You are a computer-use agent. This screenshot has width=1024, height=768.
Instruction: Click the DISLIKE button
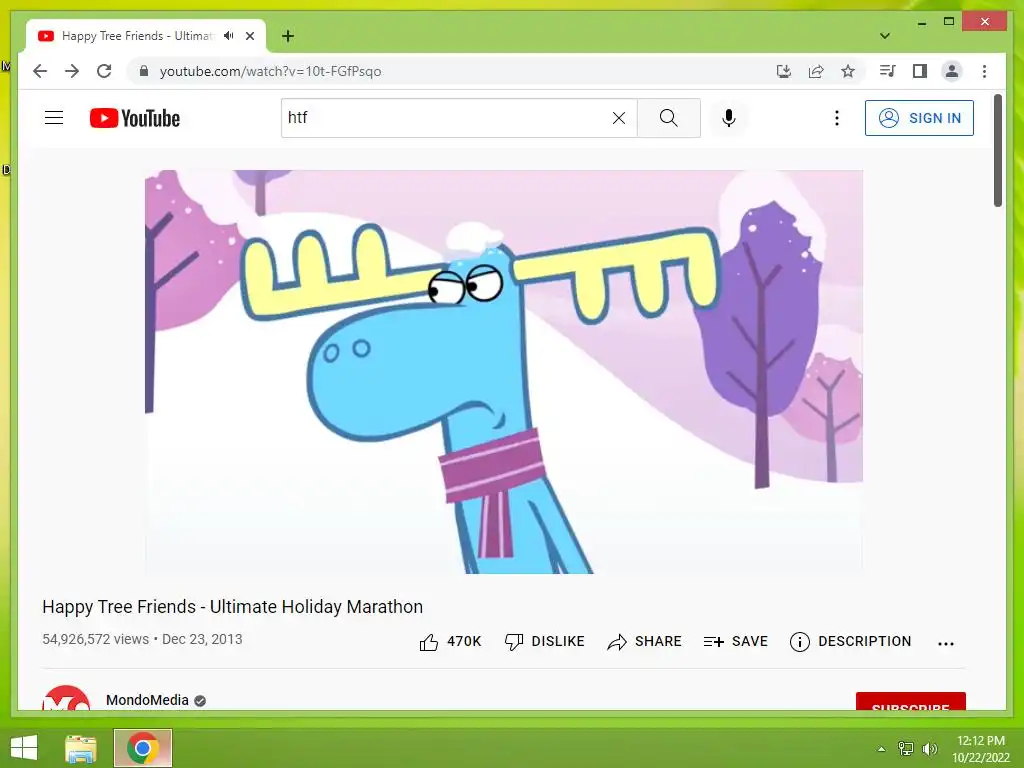[544, 642]
